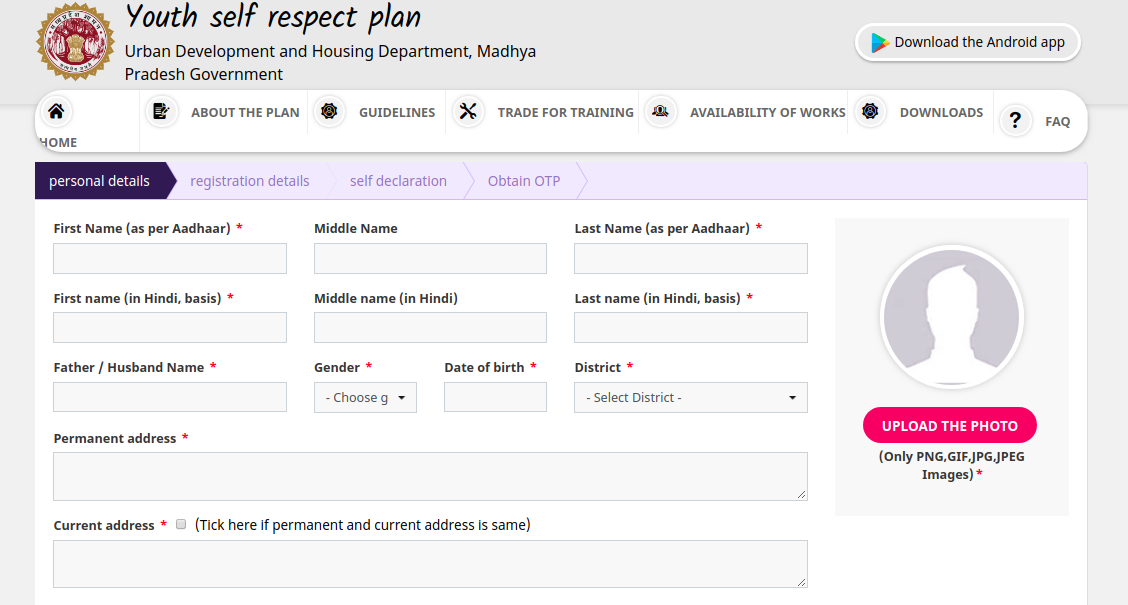
Task: Click the Availability of Works icon
Action: pyautogui.click(x=660, y=111)
